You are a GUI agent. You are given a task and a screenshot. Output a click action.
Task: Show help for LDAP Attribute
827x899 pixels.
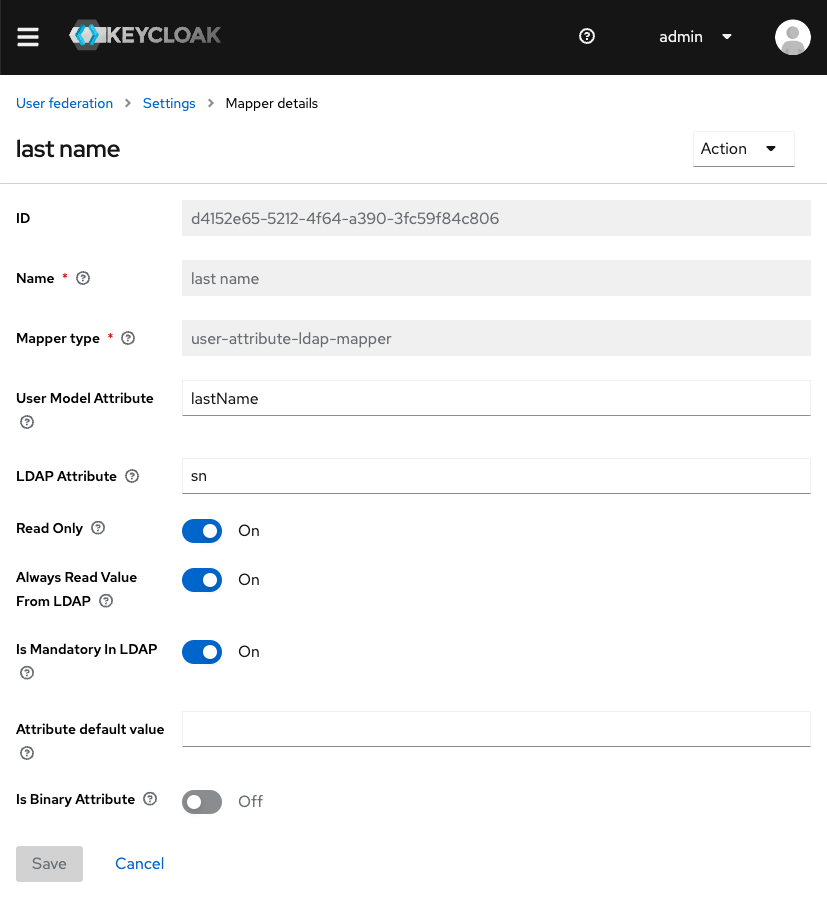(x=132, y=477)
